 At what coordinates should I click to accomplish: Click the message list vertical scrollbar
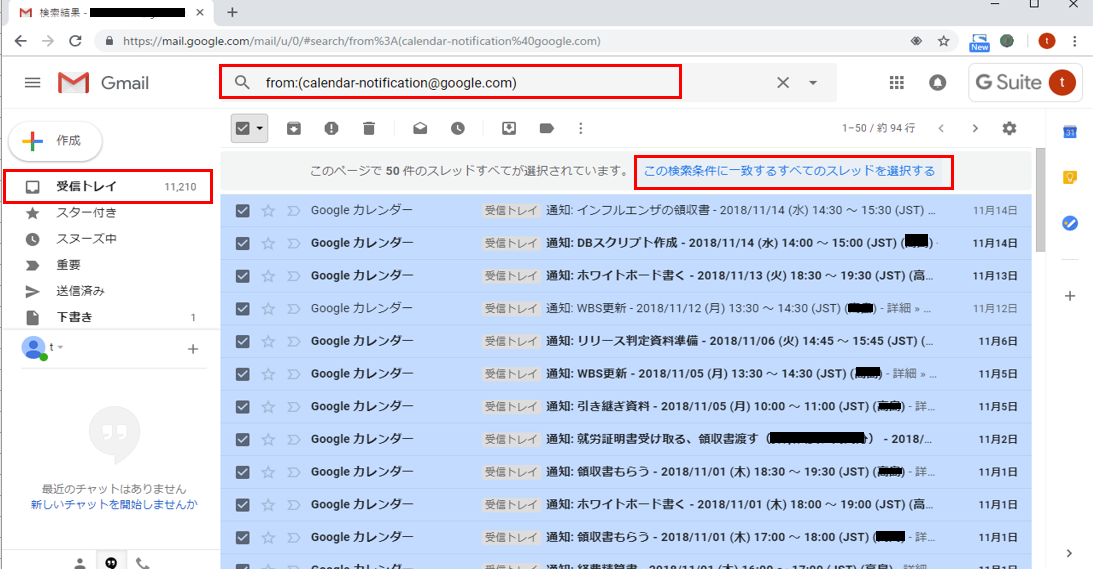[1041, 199]
